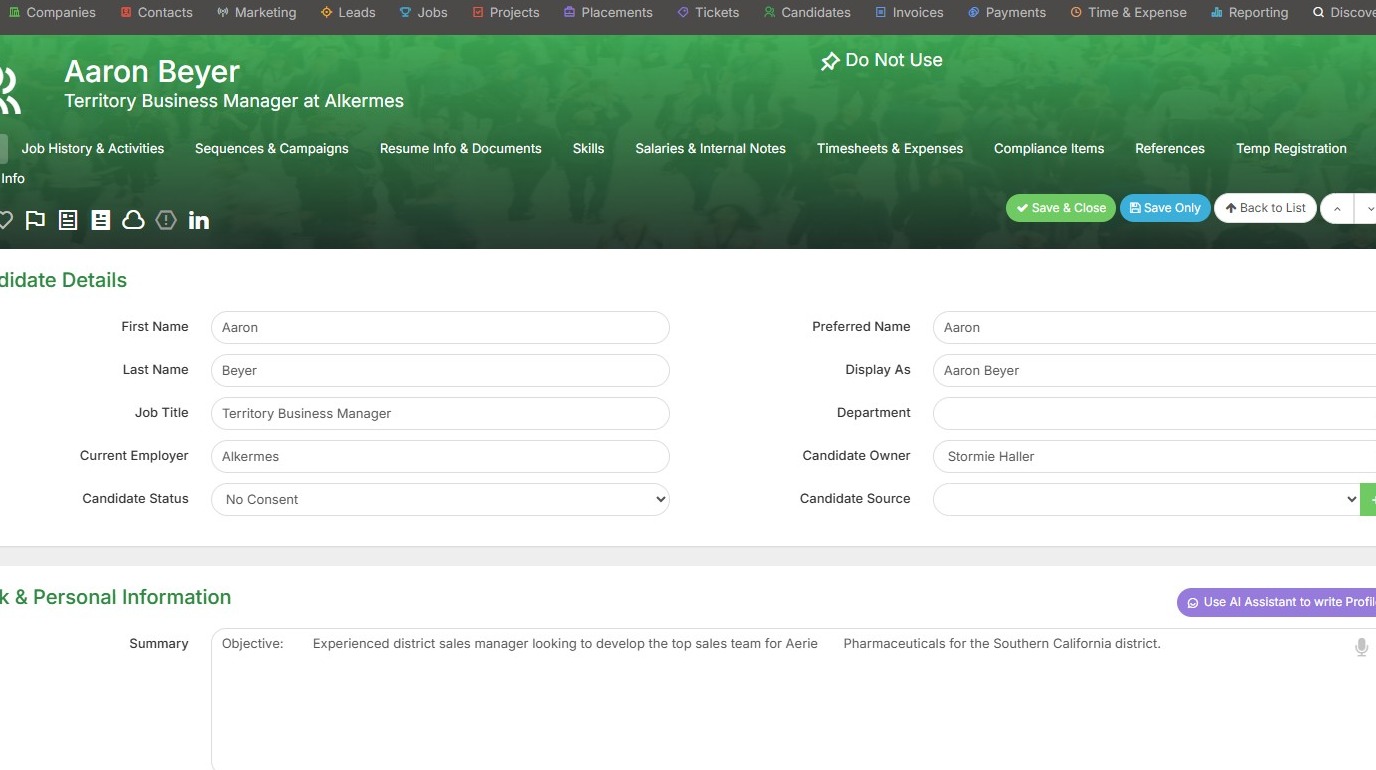Viewport: 1376px width, 770px height.
Task: Click the solid filled document icon
Action: (101, 220)
